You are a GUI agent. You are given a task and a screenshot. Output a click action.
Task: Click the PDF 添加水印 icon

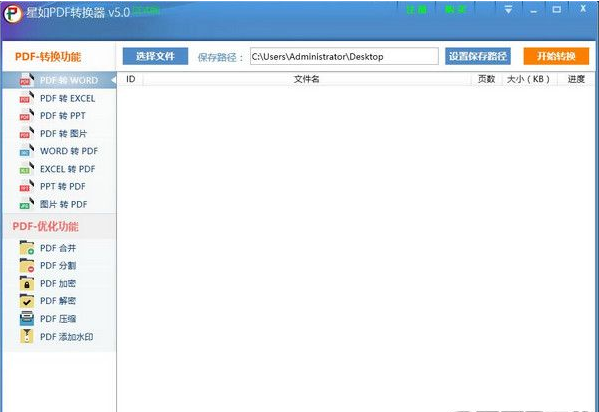coord(27,336)
